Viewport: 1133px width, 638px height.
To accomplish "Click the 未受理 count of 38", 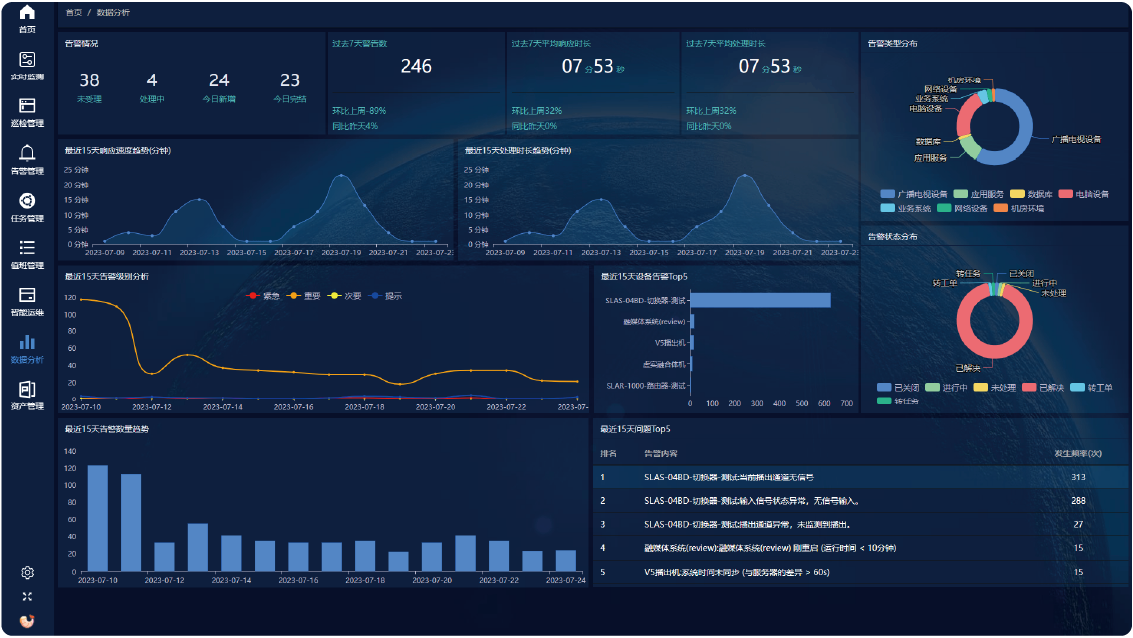I will pos(89,81).
